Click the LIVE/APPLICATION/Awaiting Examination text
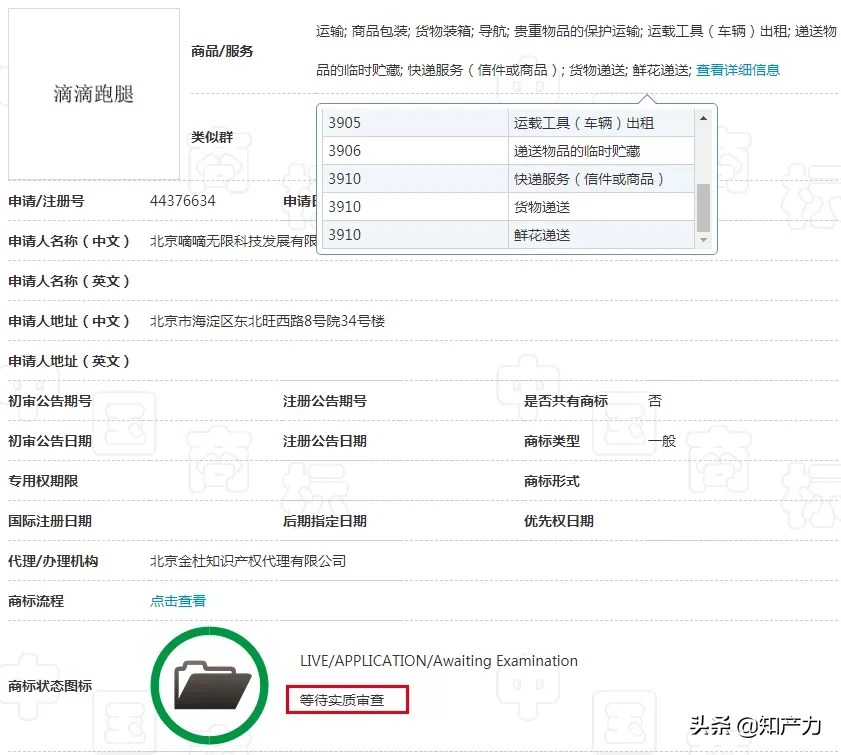 coord(439,661)
